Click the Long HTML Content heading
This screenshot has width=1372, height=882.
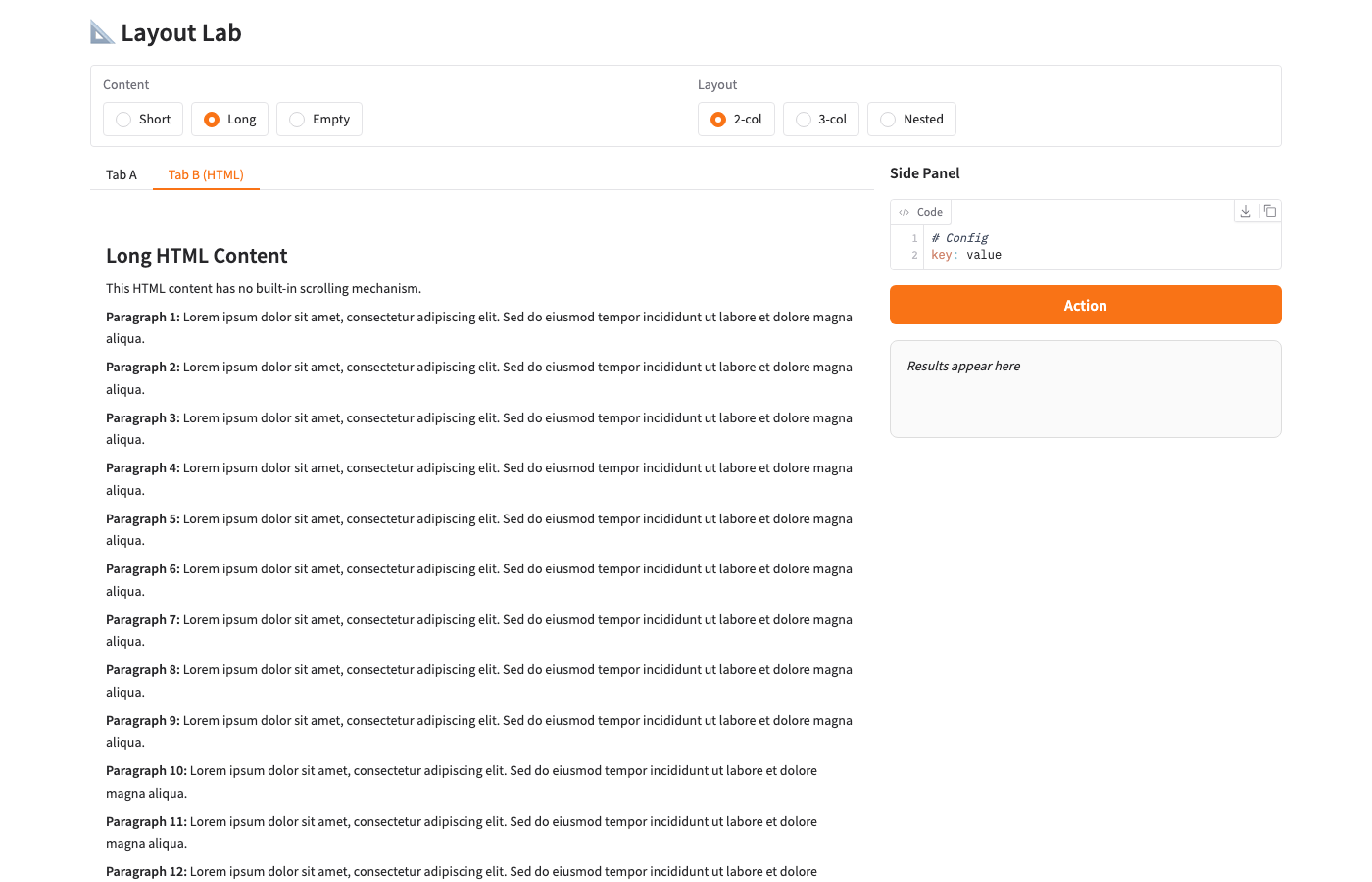pos(197,256)
